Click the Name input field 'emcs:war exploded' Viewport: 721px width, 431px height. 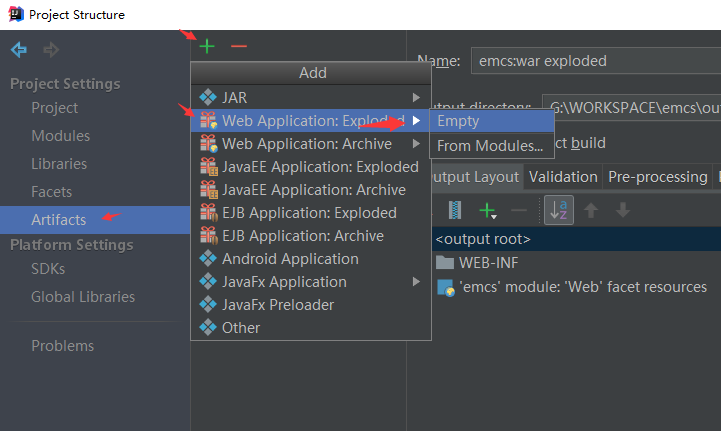596,61
